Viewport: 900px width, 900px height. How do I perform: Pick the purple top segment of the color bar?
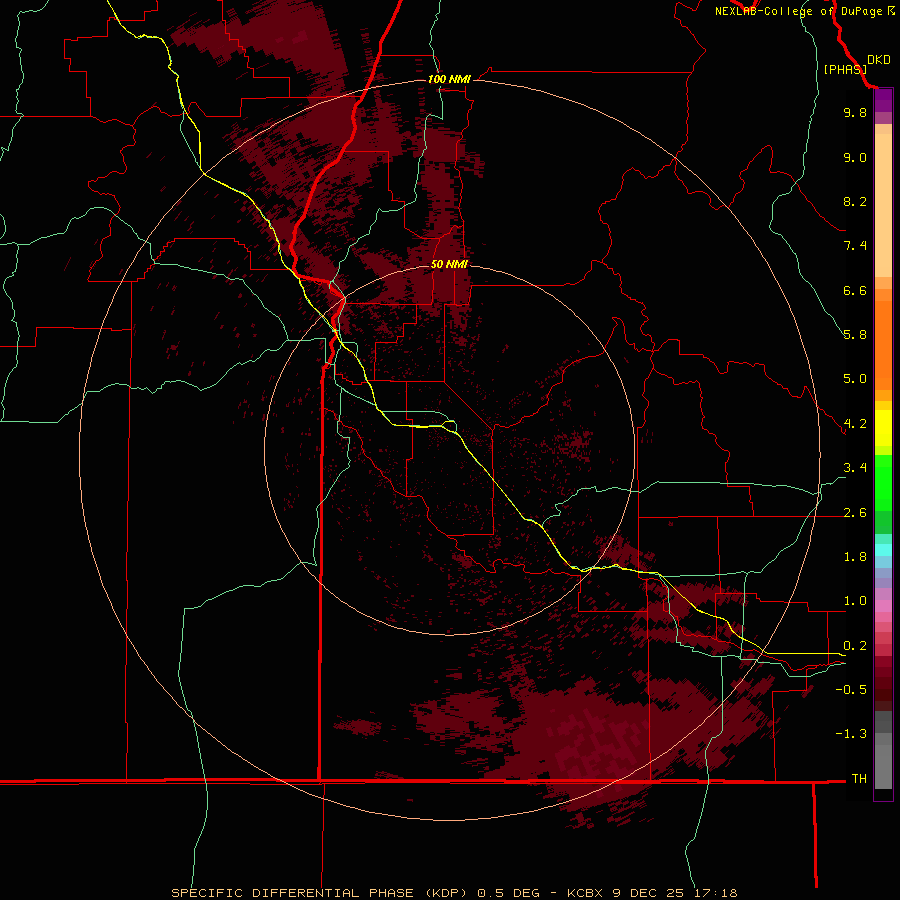883,100
